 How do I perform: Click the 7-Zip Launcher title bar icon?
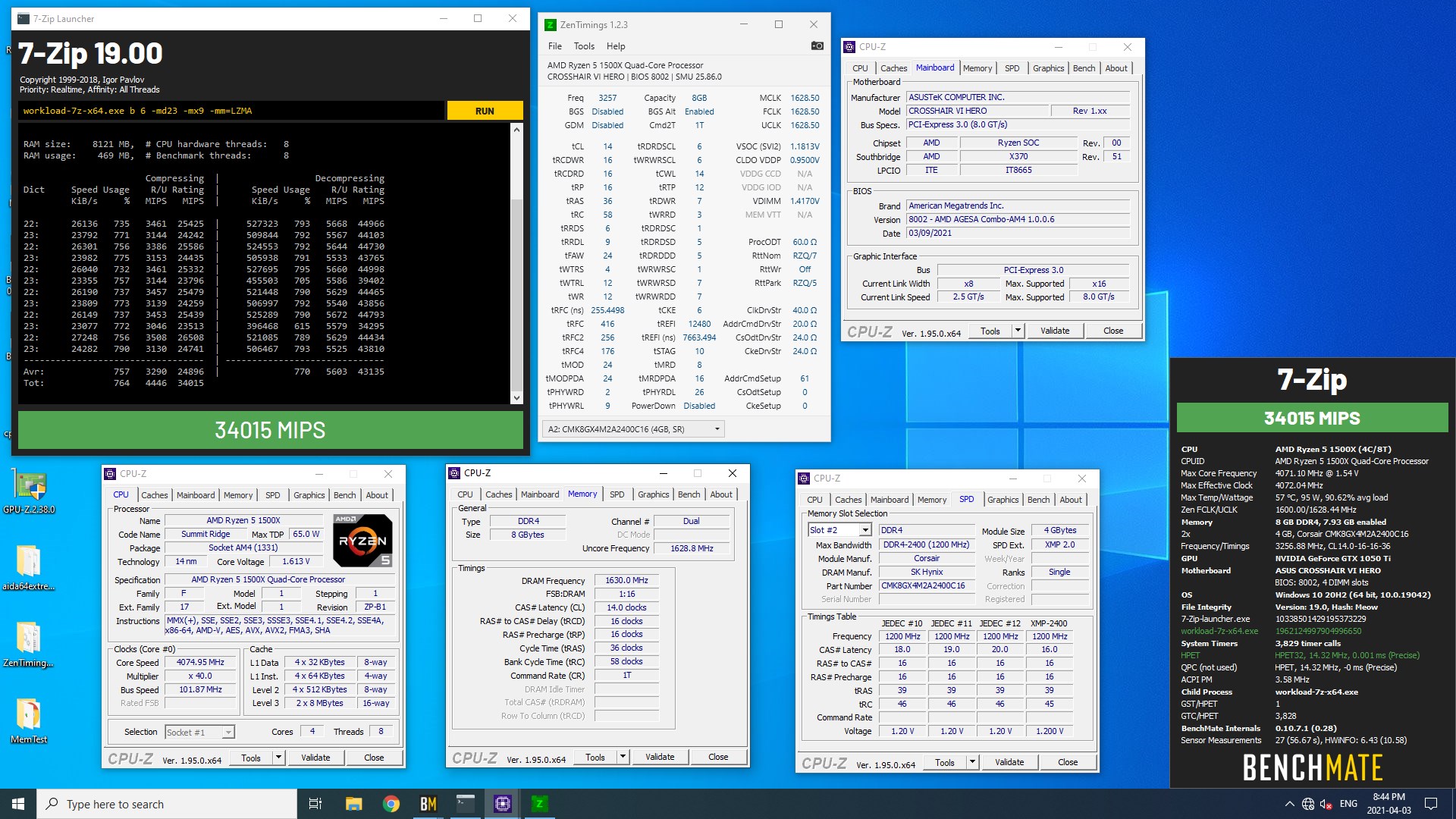pyautogui.click(x=24, y=19)
